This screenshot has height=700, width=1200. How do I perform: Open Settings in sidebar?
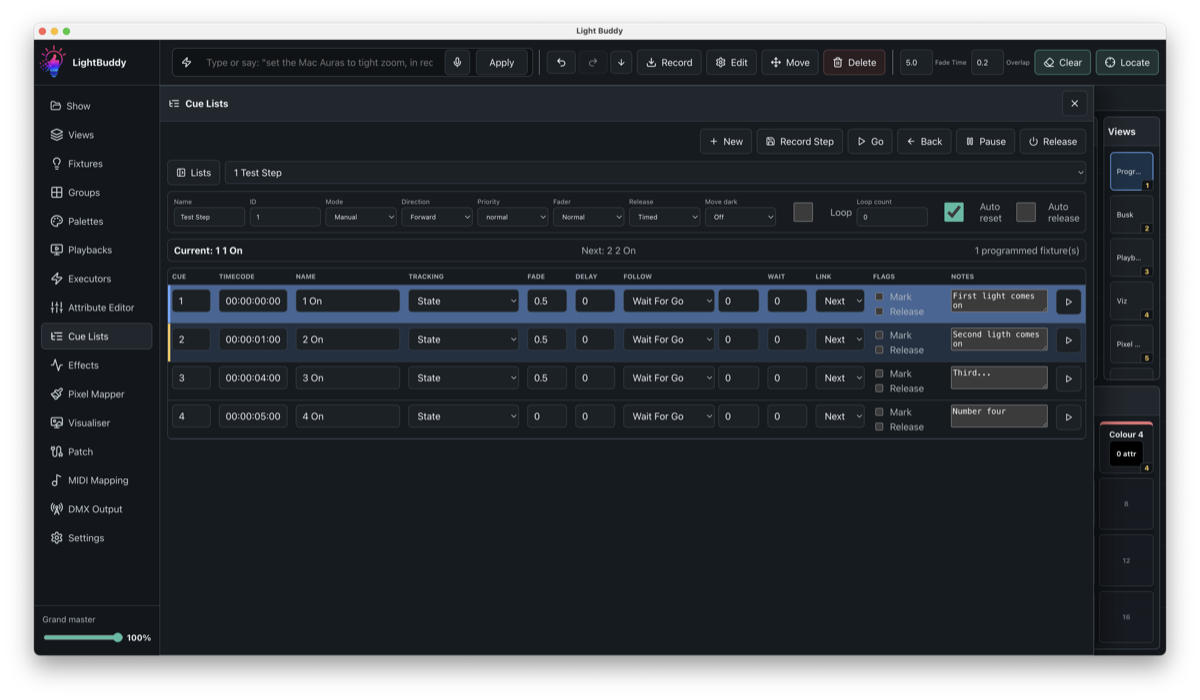(96, 538)
